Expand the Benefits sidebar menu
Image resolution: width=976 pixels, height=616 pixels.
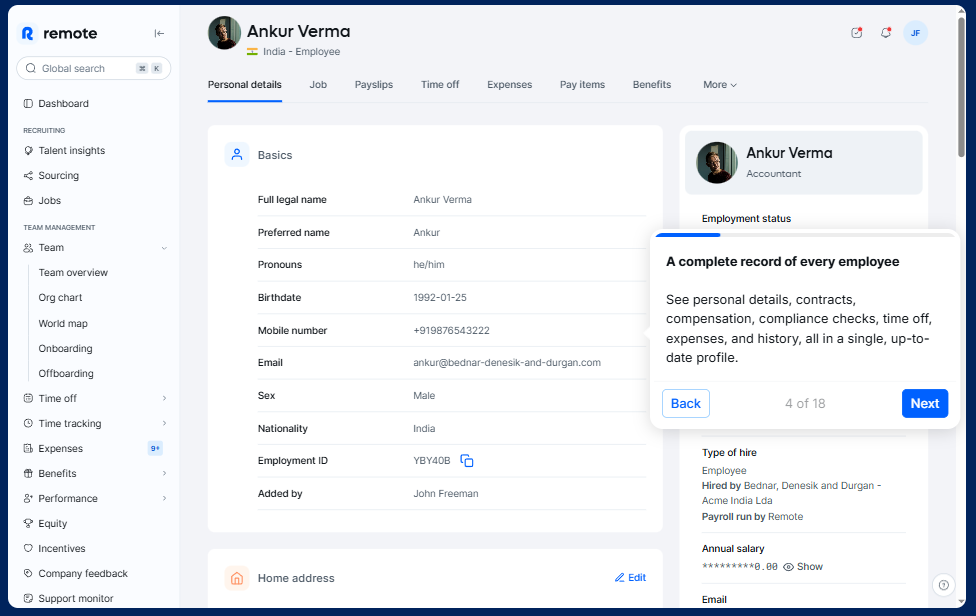tap(164, 474)
